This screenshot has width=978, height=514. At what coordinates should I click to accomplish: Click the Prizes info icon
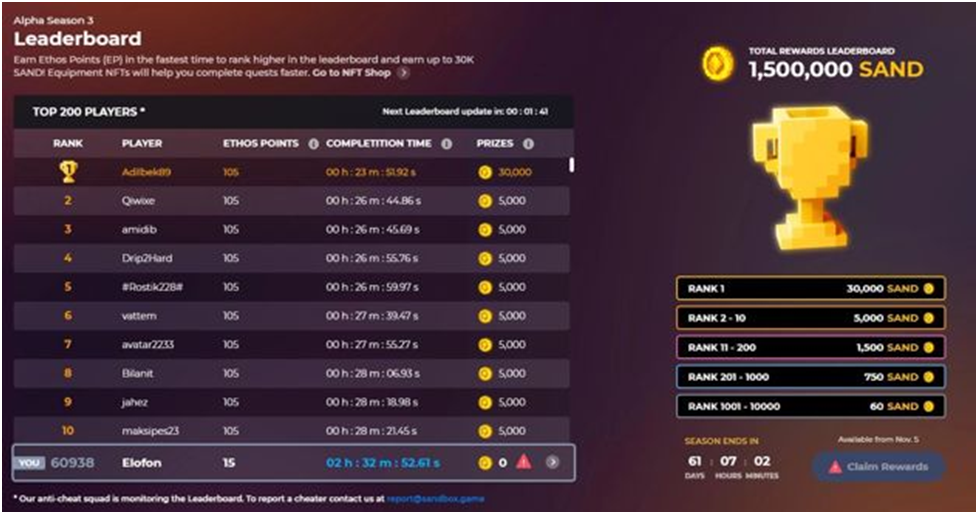[x=528, y=144]
